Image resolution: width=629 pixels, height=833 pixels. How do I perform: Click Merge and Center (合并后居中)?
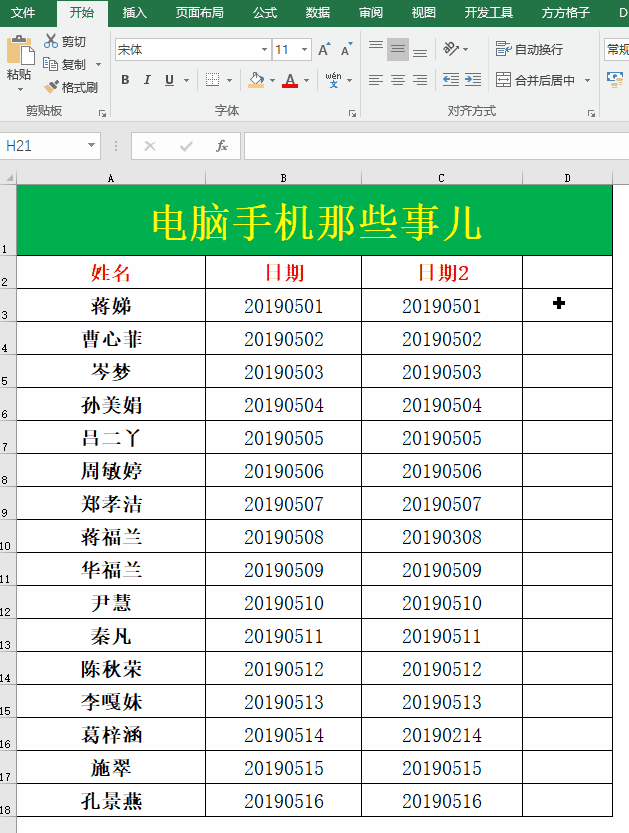tap(536, 80)
